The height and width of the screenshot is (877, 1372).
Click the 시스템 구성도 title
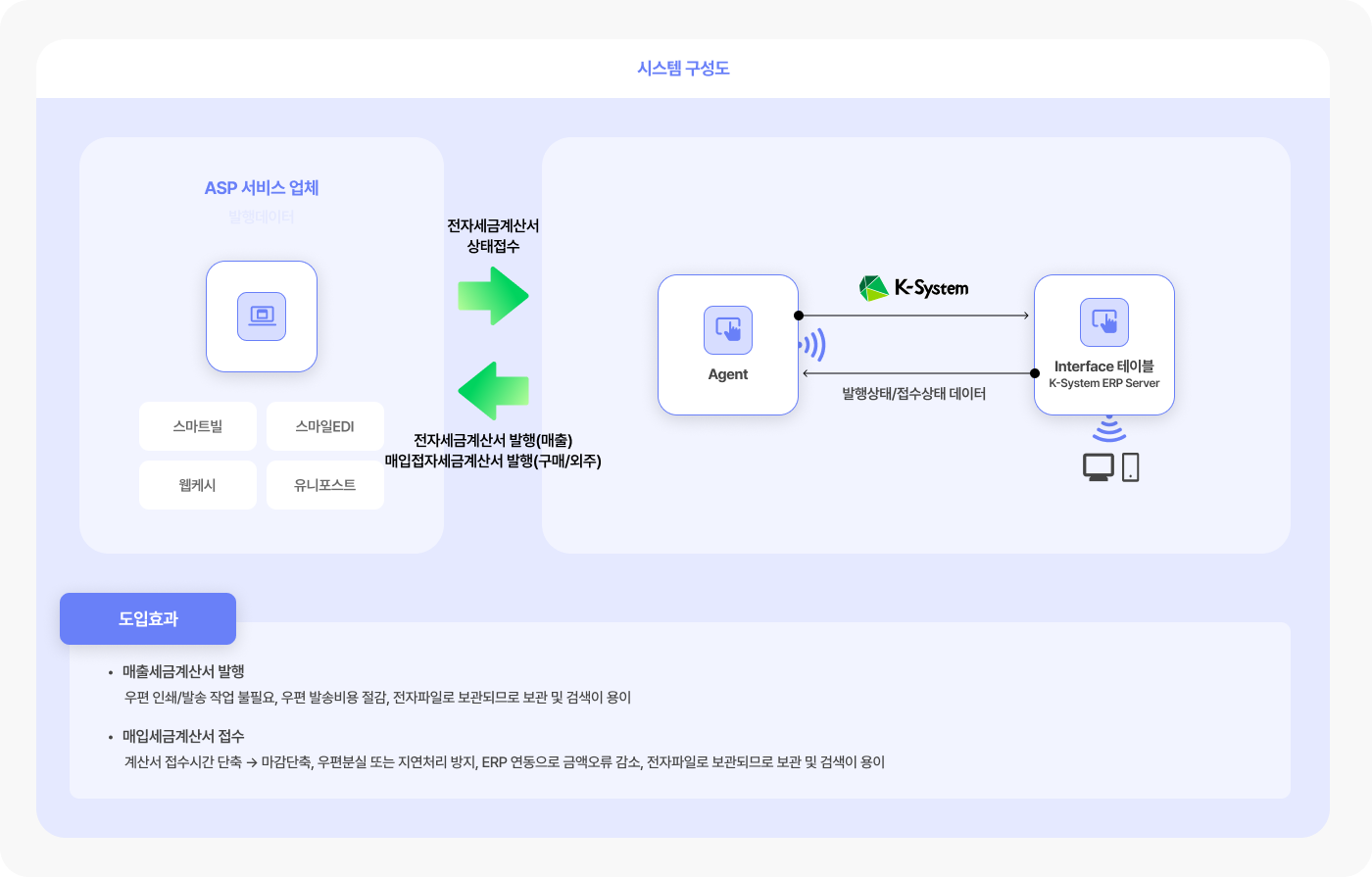coord(683,69)
